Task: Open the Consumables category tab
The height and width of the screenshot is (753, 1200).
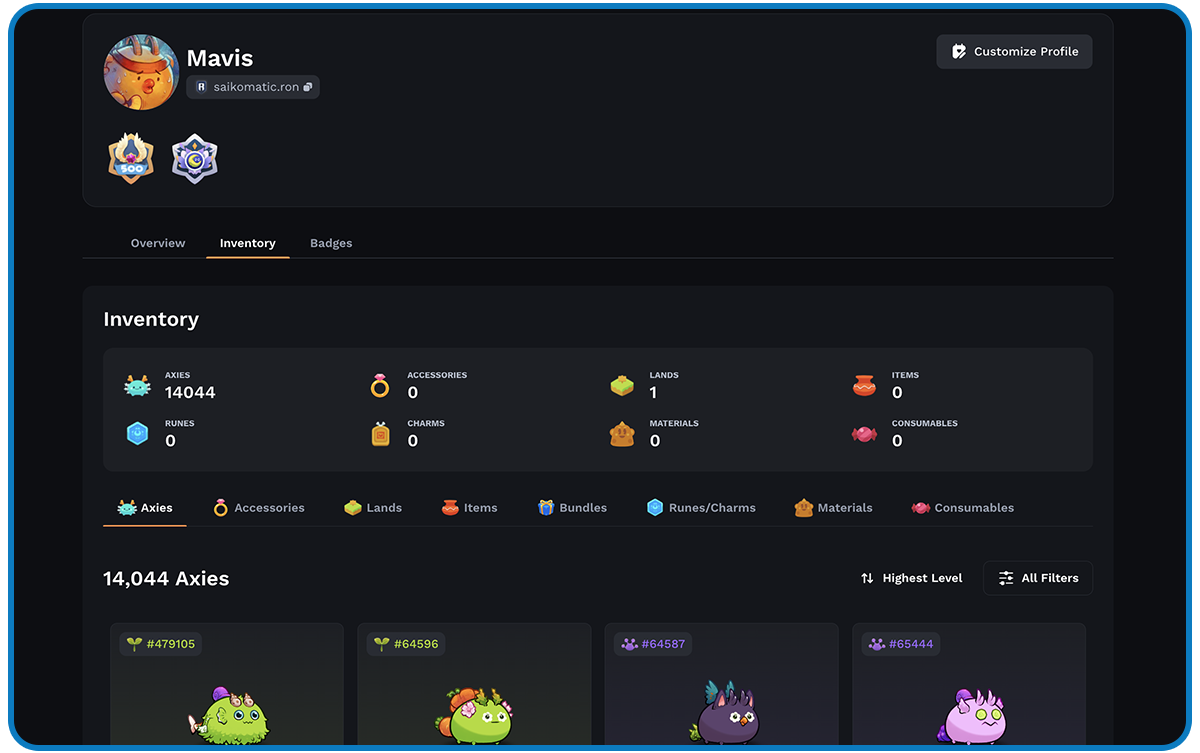Action: coord(962,508)
